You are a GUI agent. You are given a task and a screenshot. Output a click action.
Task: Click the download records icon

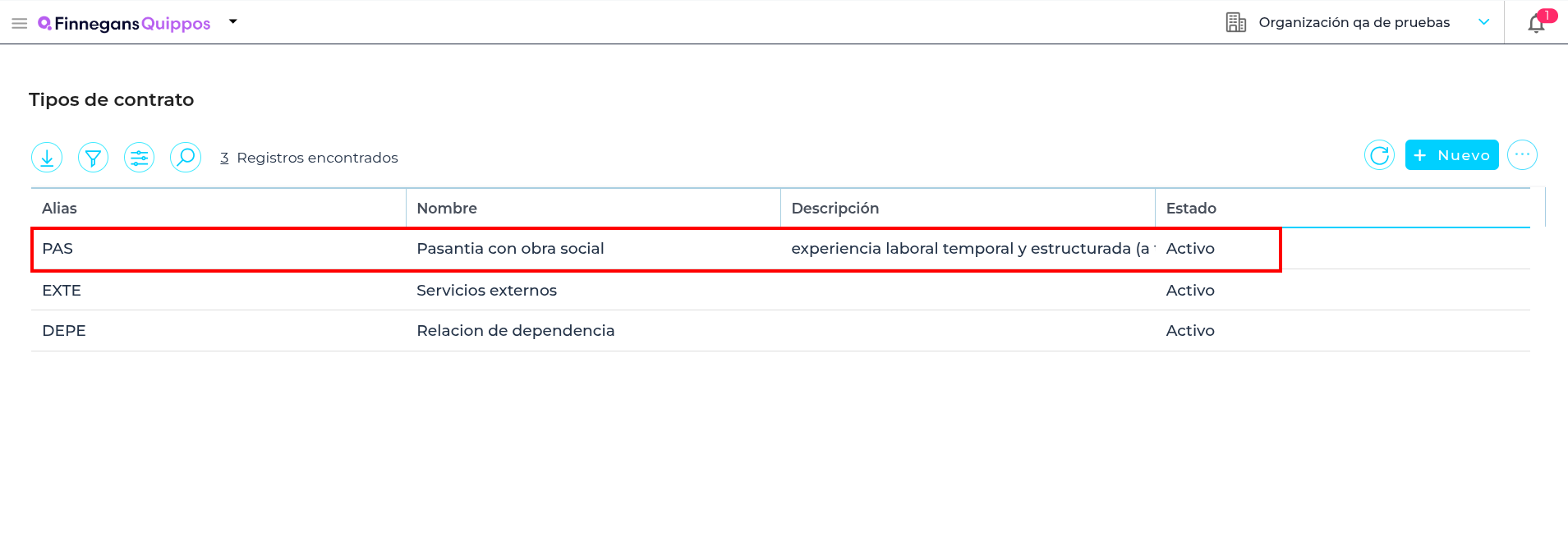pos(47,157)
